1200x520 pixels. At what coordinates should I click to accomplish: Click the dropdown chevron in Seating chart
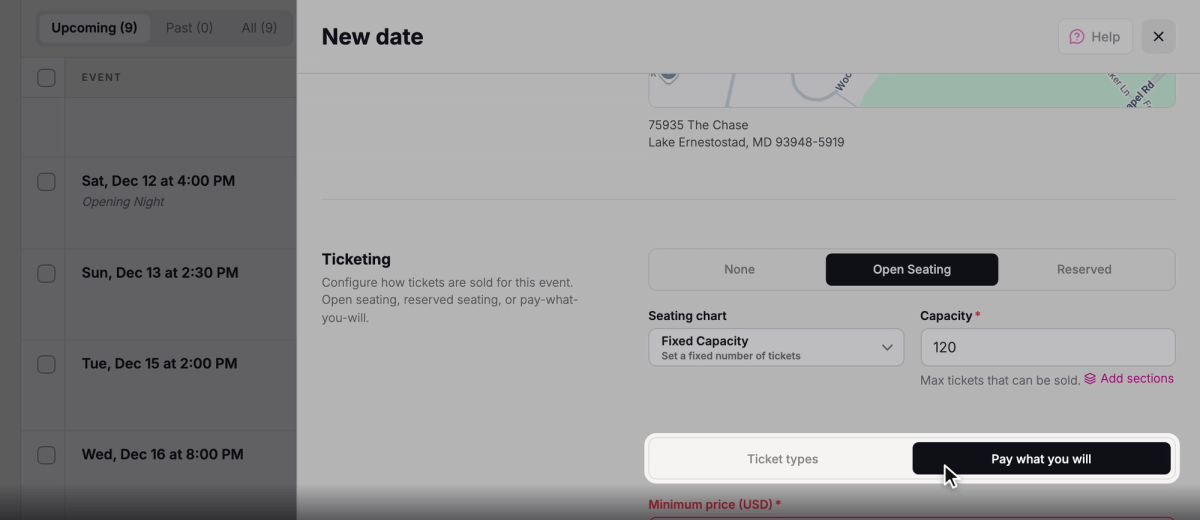[x=887, y=348]
